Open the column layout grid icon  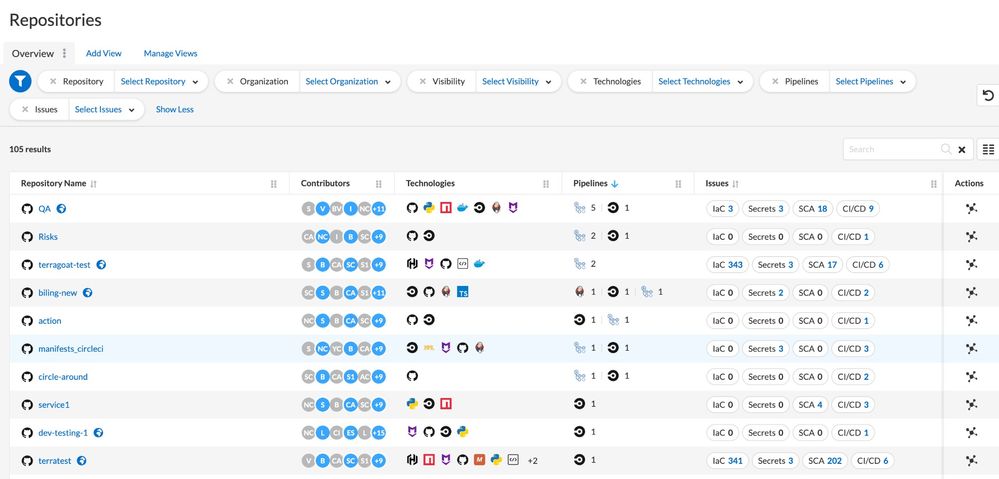pos(988,149)
